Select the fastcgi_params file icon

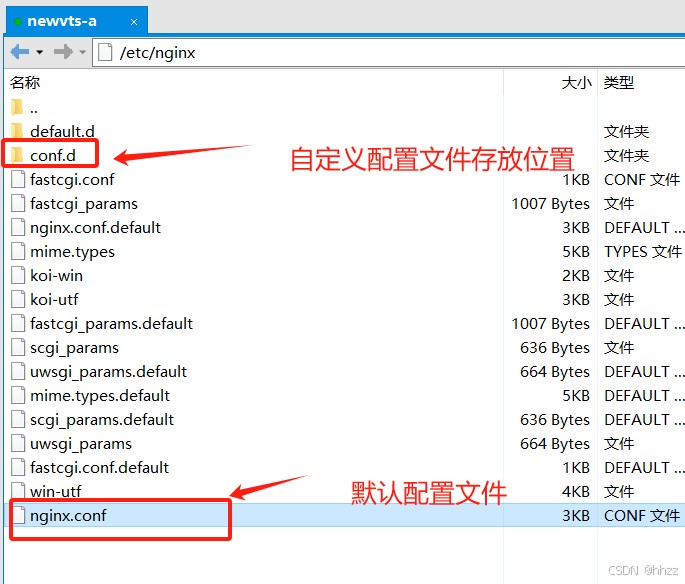pos(18,203)
